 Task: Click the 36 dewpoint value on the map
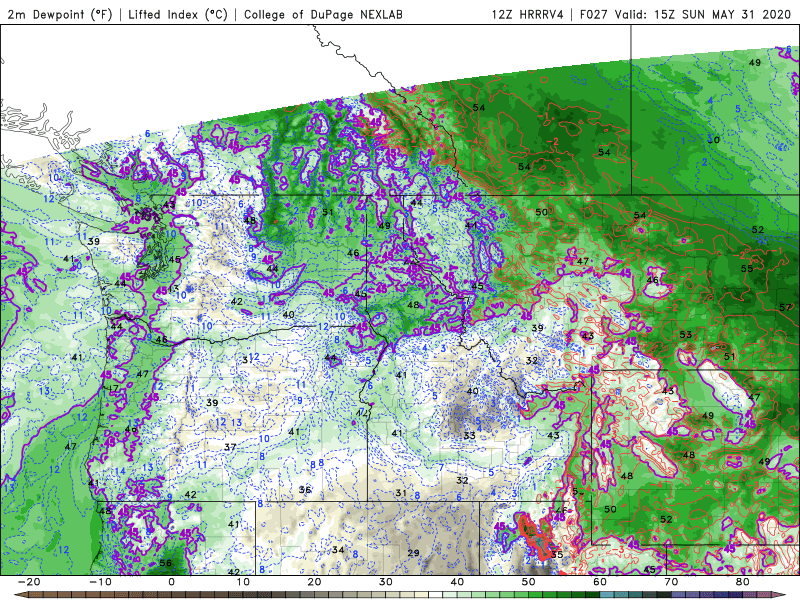(x=305, y=490)
